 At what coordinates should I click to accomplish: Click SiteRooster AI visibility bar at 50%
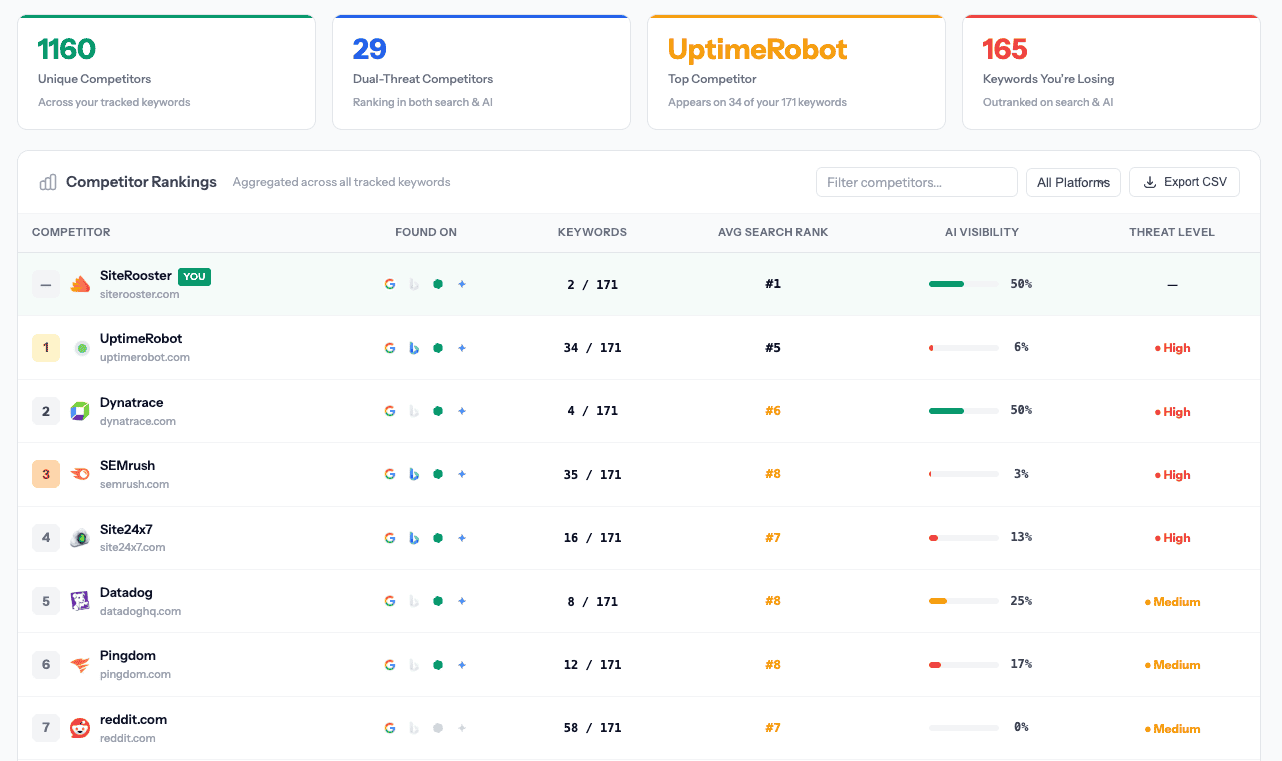(x=964, y=284)
